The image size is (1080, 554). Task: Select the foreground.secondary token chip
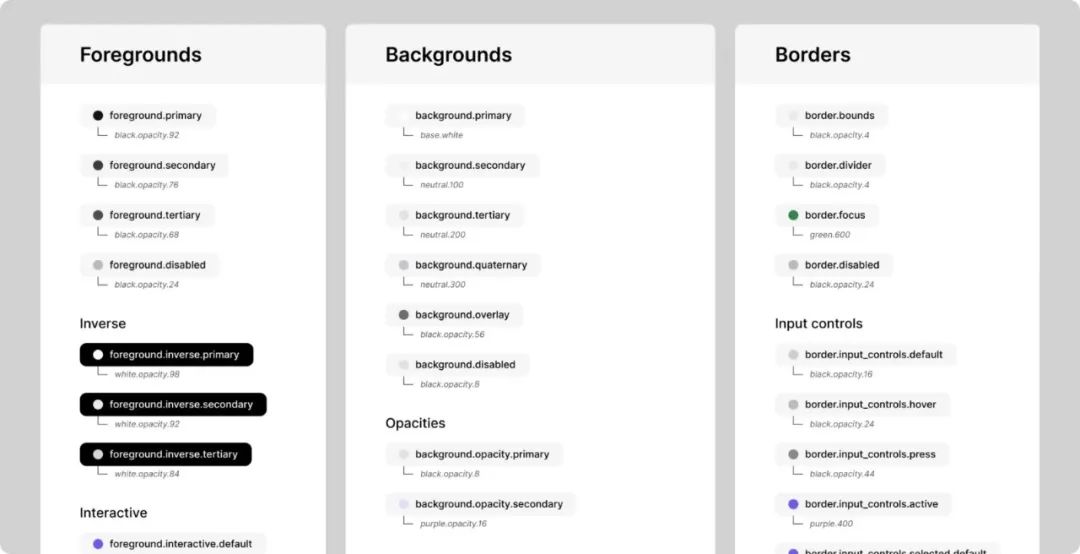point(154,165)
